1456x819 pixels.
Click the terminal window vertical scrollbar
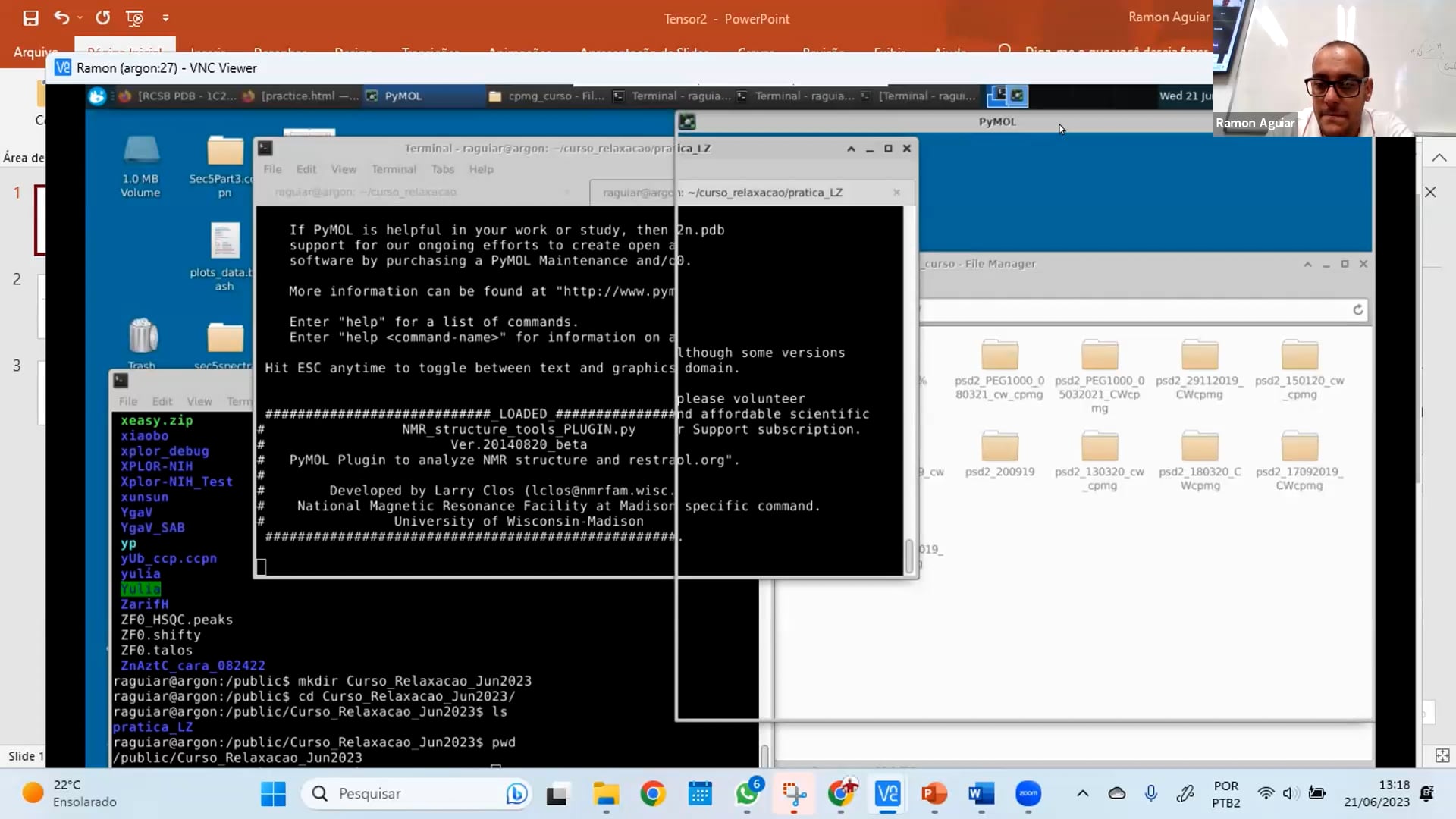coord(909,556)
